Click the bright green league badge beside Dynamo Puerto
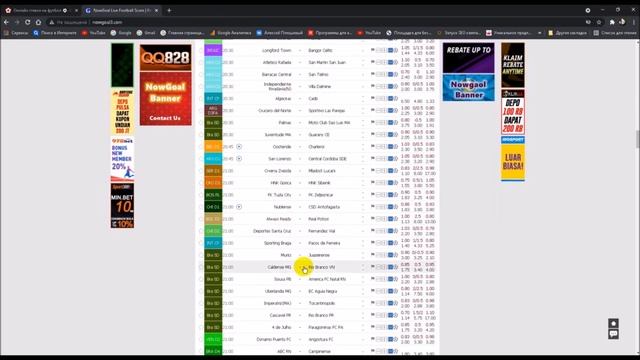Screen dimensions: 640x360 pyautogui.click(x=213, y=339)
